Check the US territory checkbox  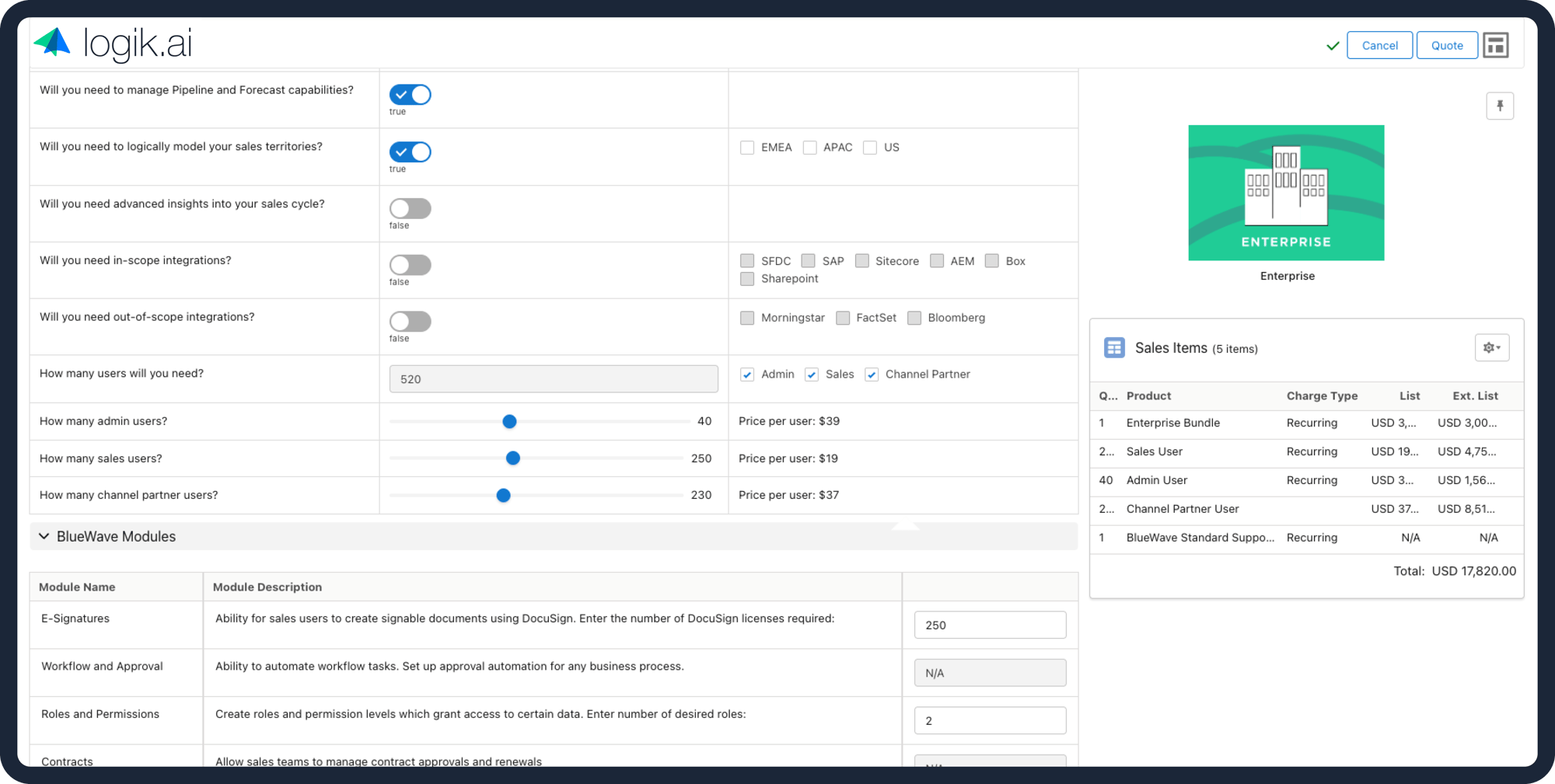click(870, 148)
